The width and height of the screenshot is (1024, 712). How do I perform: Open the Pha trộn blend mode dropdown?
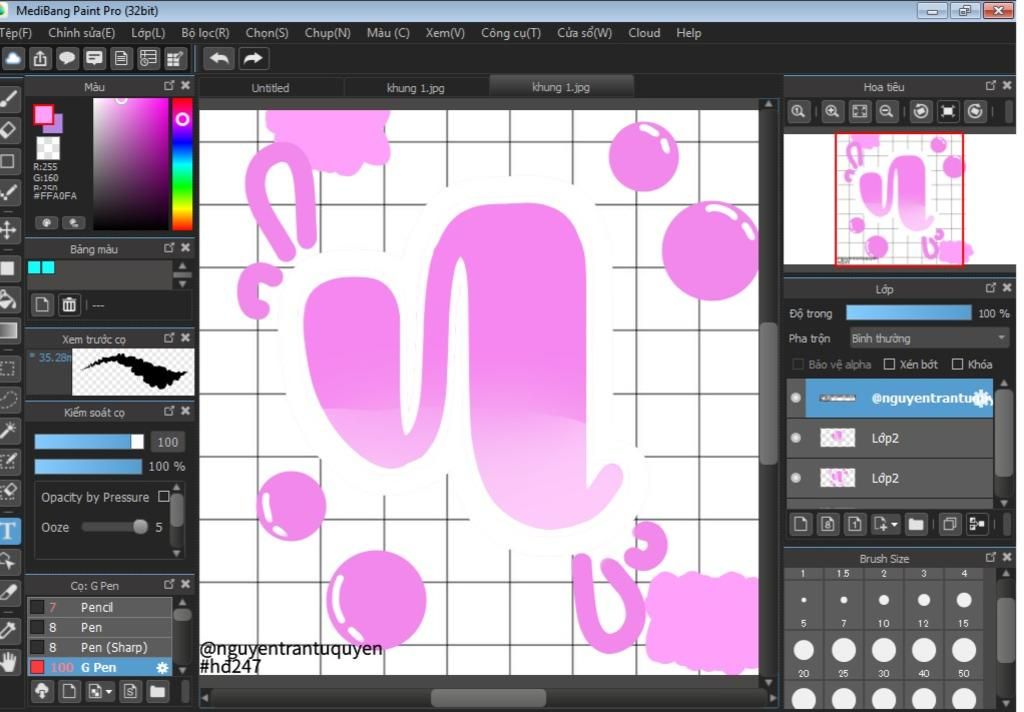tap(928, 338)
